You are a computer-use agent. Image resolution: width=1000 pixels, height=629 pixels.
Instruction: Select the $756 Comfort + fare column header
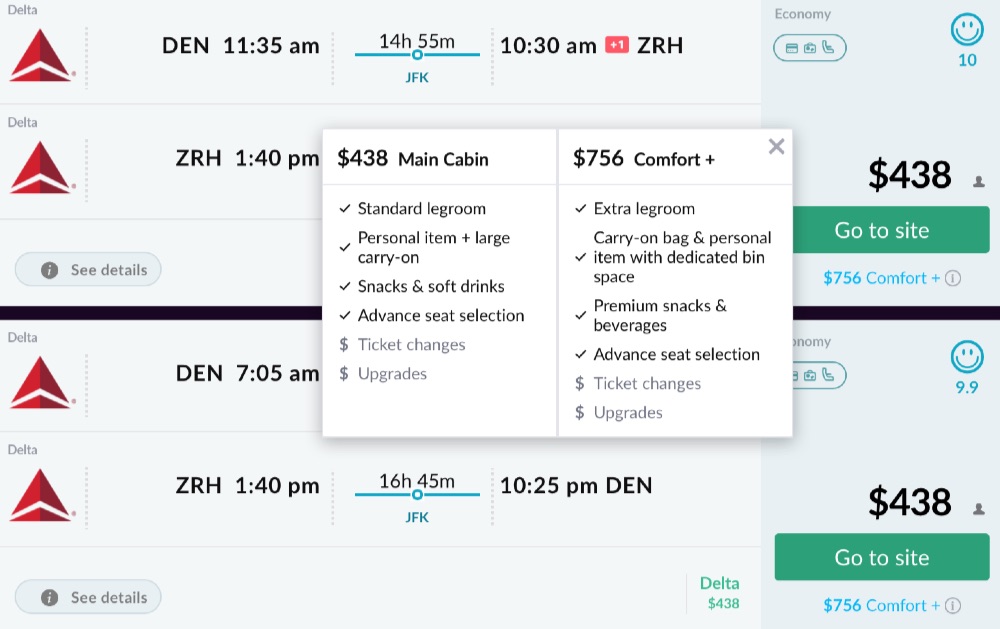644,158
